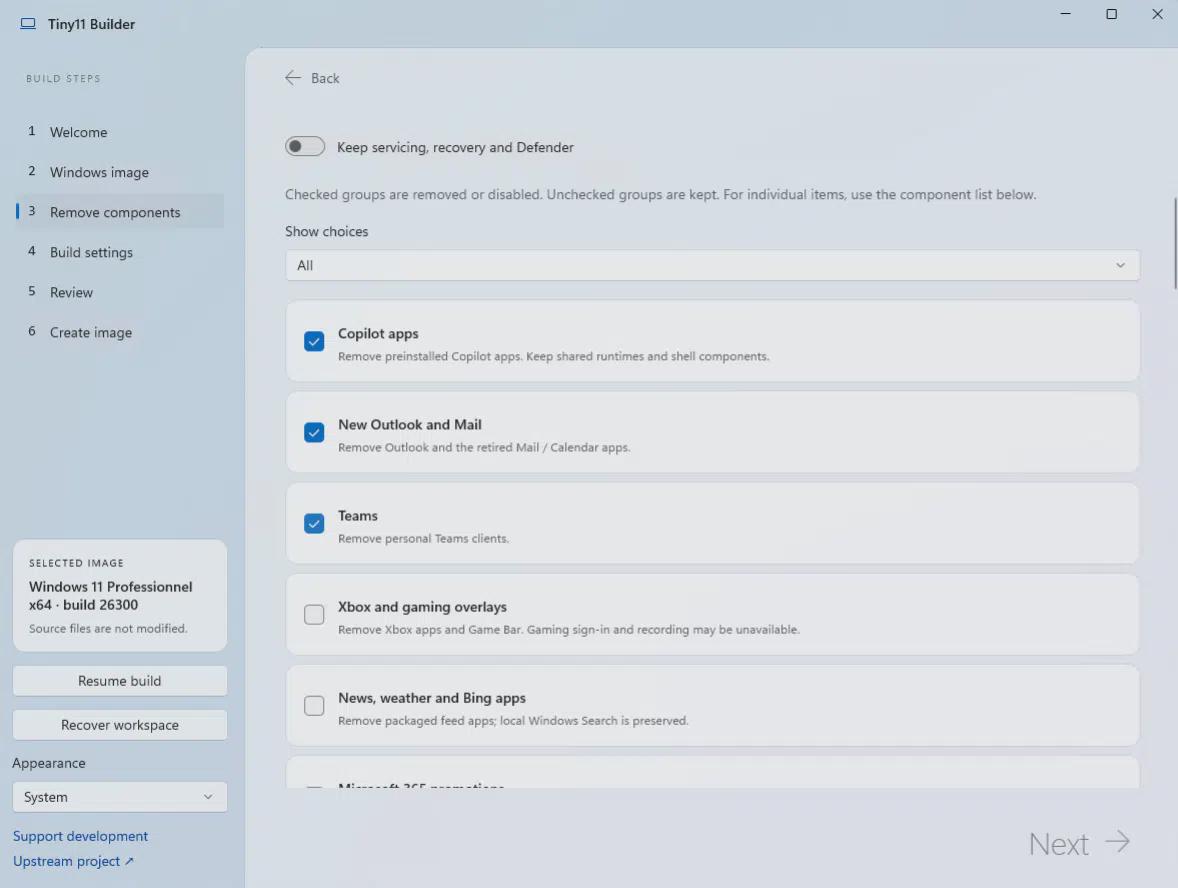
Task: Click 'Source files are not modified.' text
Action: [x=108, y=628]
